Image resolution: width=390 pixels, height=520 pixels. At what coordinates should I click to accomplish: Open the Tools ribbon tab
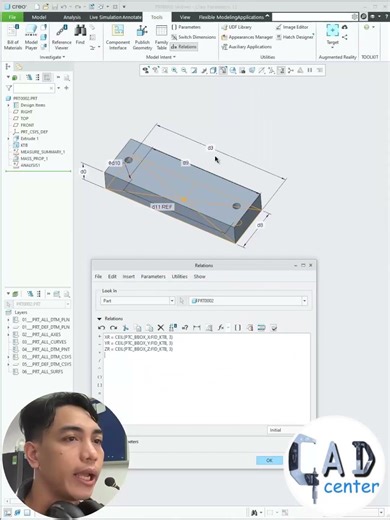point(157,17)
